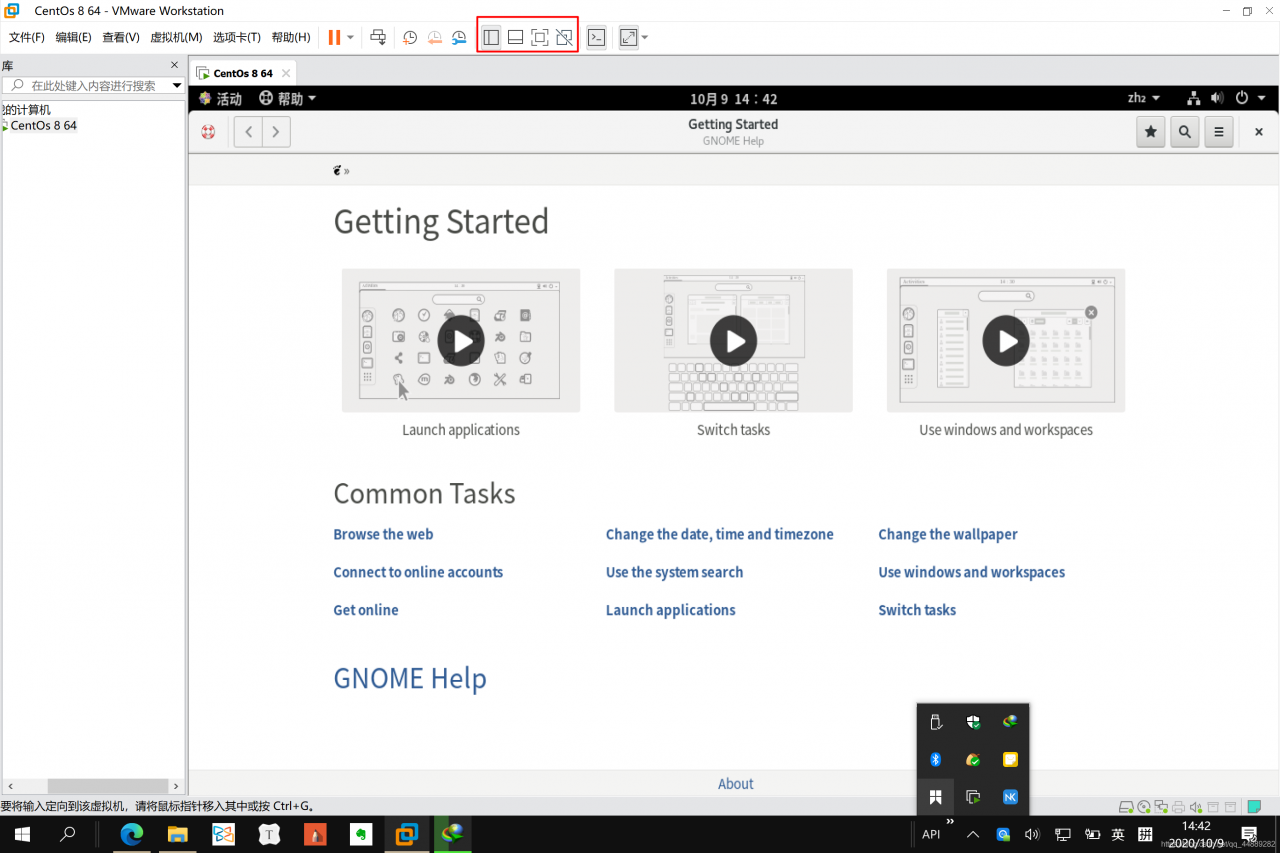Open Bluetooth from the tray overflow popup
Screen dimensions: 1280x853
point(936,760)
